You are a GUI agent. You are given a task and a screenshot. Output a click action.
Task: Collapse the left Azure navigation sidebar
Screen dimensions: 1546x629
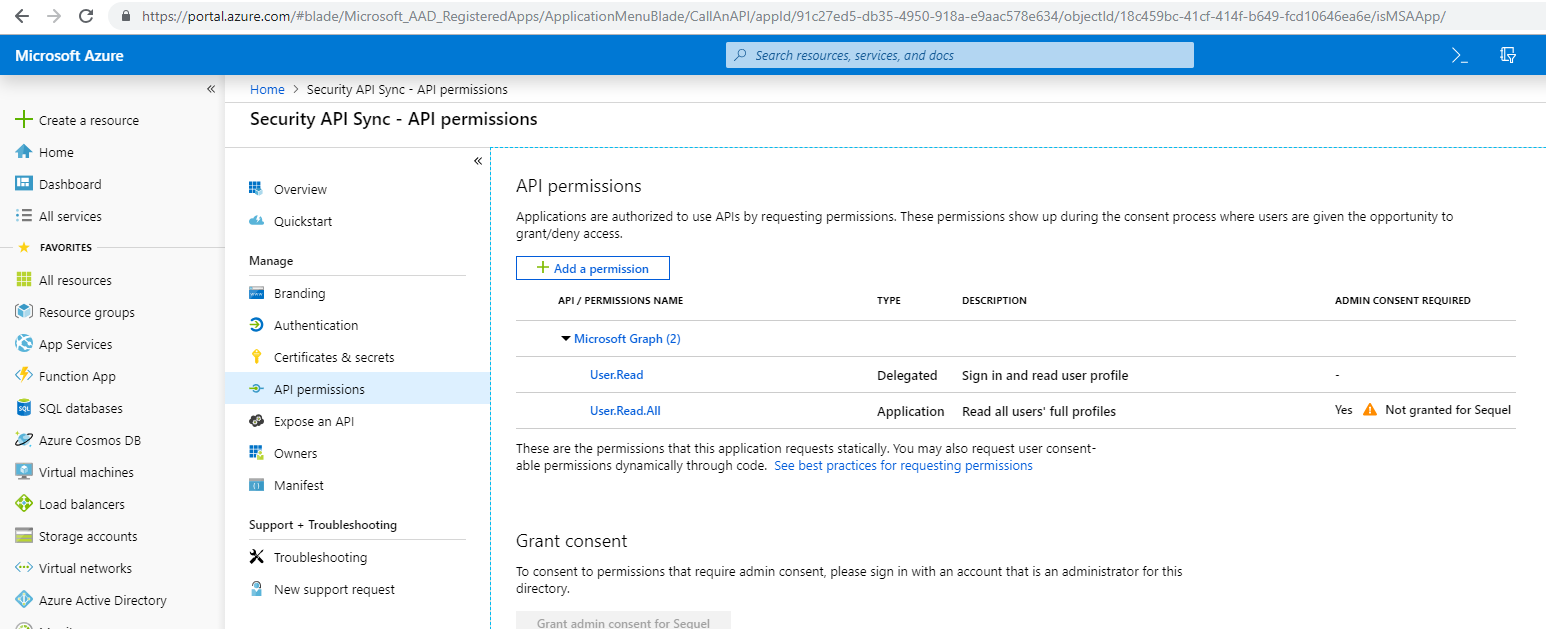(x=211, y=89)
